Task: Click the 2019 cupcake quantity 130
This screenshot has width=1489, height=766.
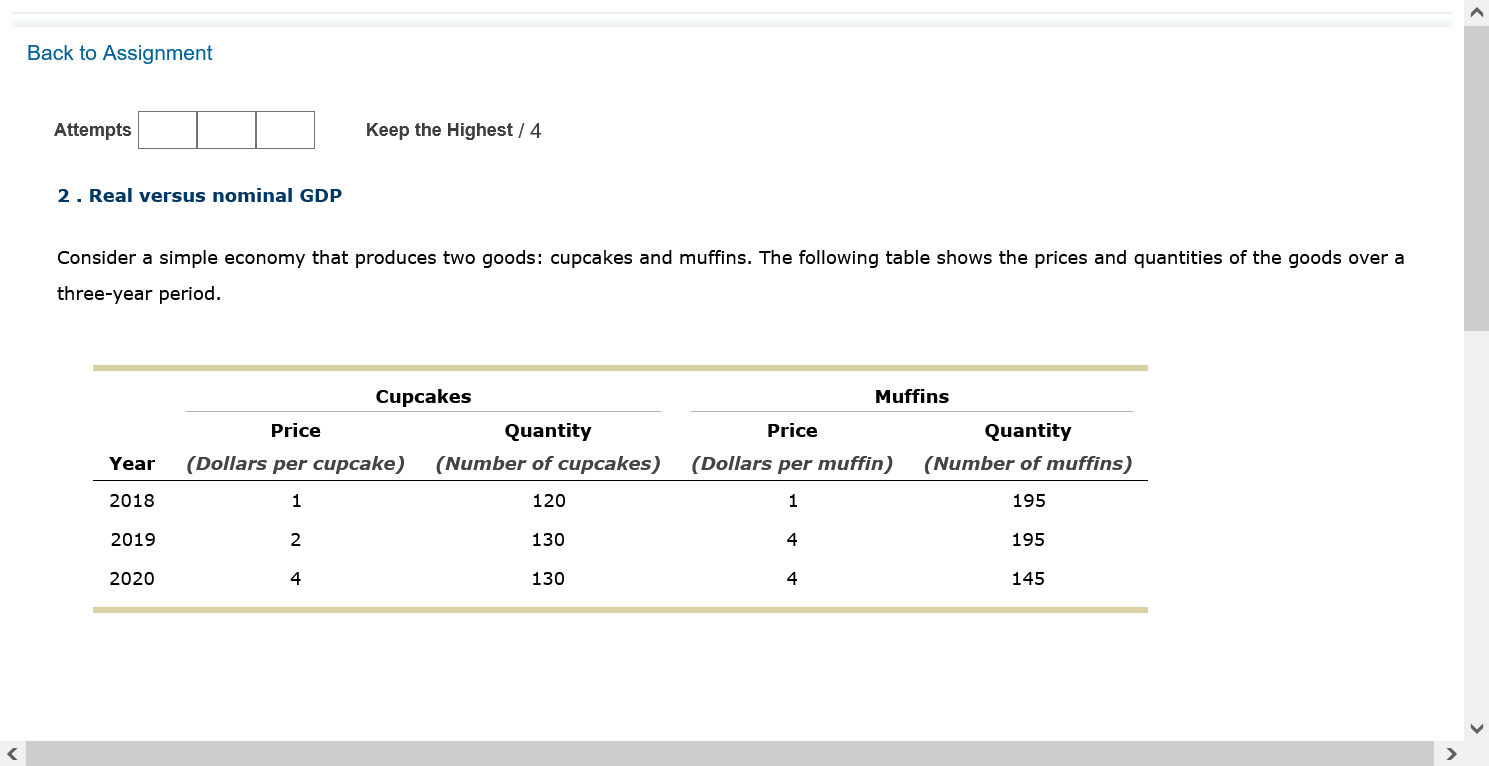Action: pos(548,540)
